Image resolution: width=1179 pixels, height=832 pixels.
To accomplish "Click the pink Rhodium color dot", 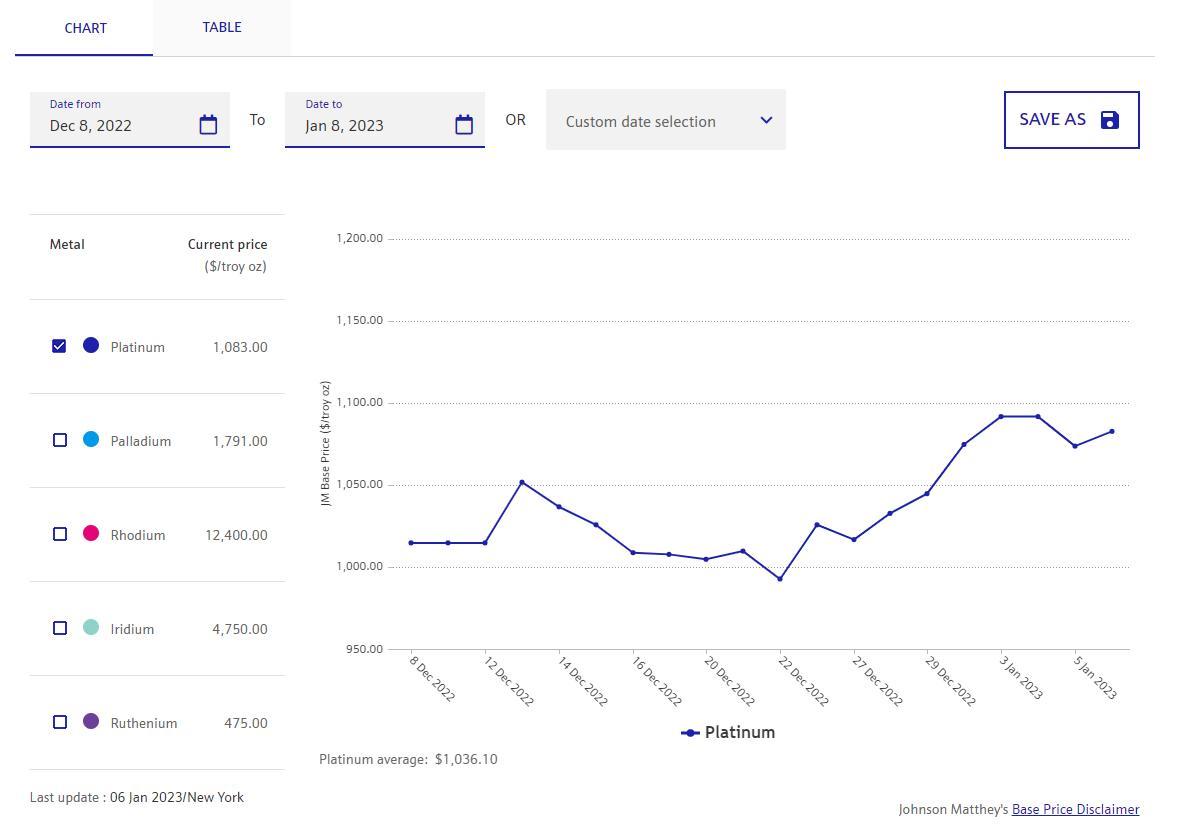I will pos(91,533).
